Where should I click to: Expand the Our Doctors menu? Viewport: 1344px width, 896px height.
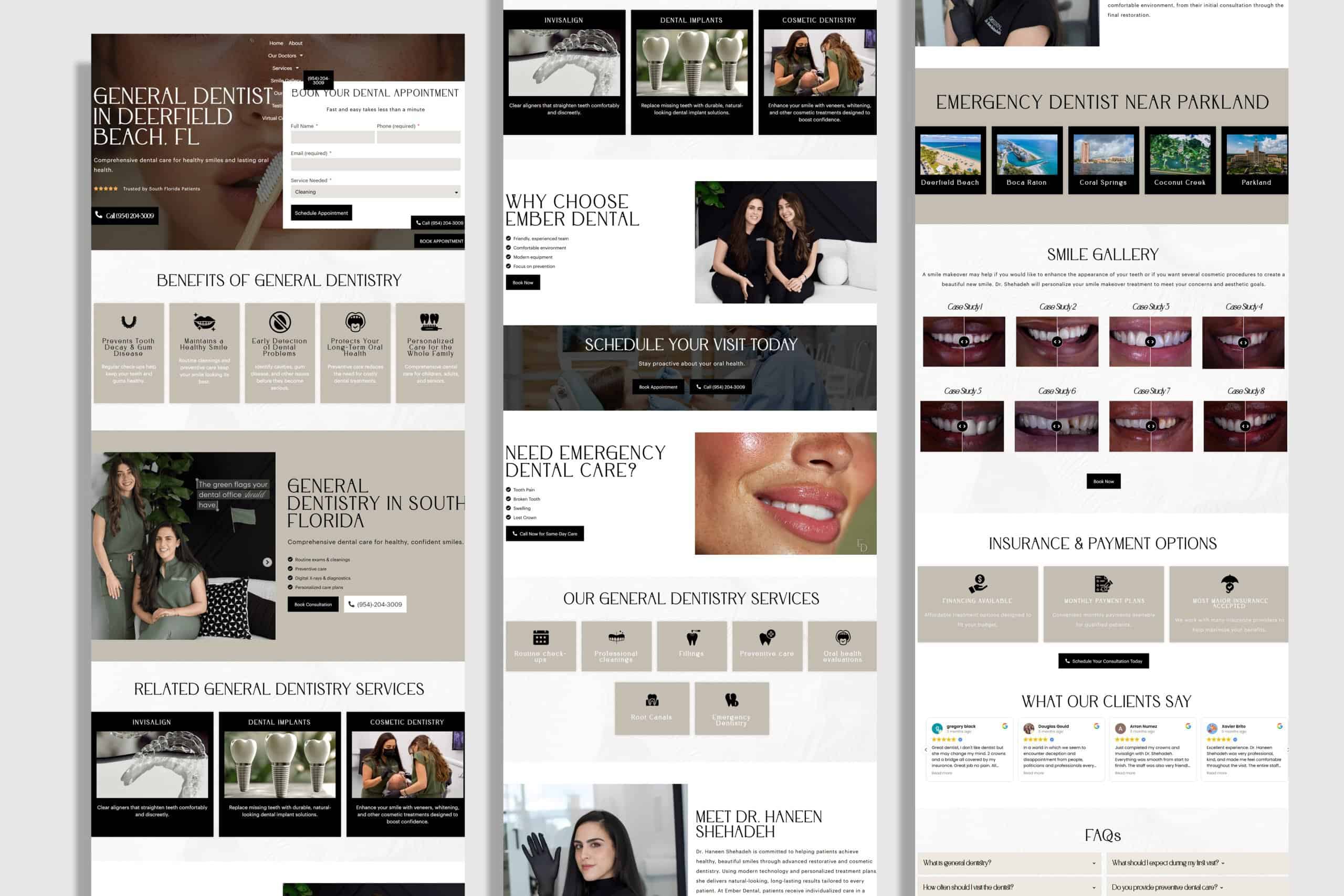285,56
